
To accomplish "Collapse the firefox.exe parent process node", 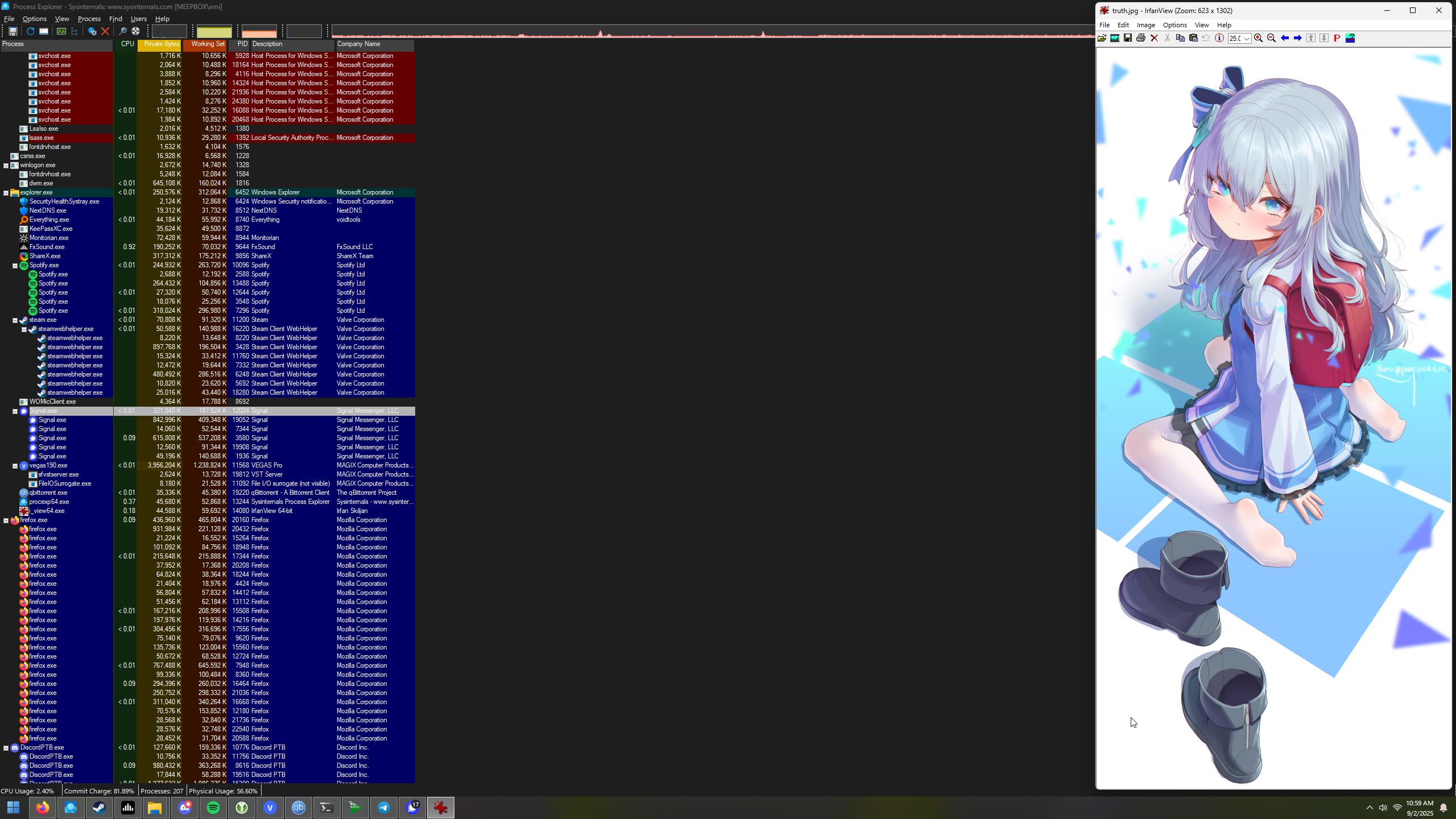I will click(x=6, y=520).
